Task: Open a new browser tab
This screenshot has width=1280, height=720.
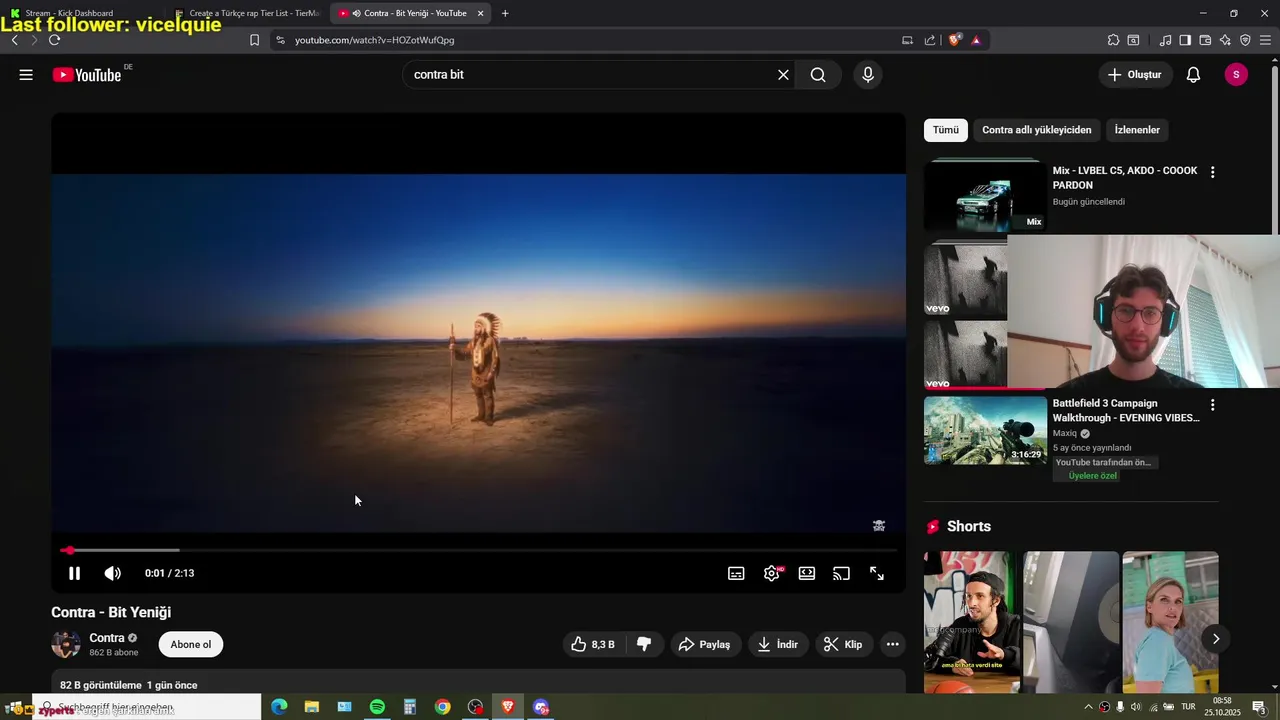Action: (x=505, y=13)
